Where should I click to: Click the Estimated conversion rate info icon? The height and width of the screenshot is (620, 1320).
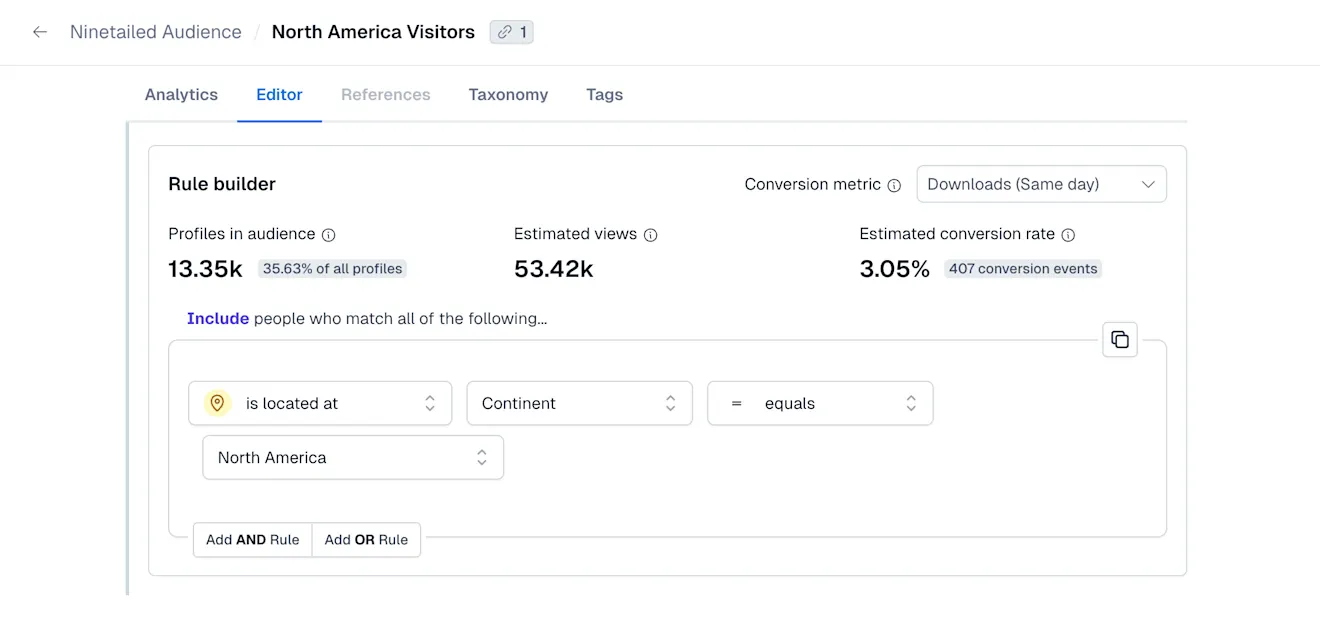pyautogui.click(x=1068, y=234)
